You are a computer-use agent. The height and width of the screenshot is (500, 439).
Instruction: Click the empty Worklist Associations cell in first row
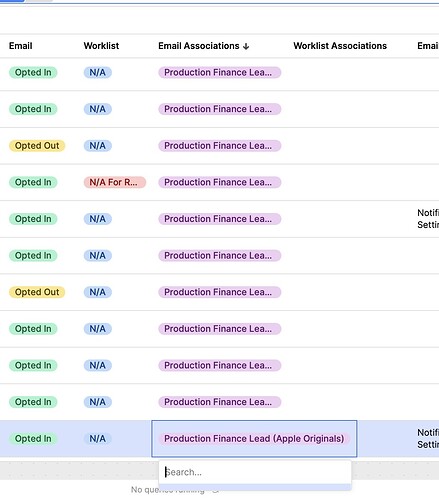point(348,73)
